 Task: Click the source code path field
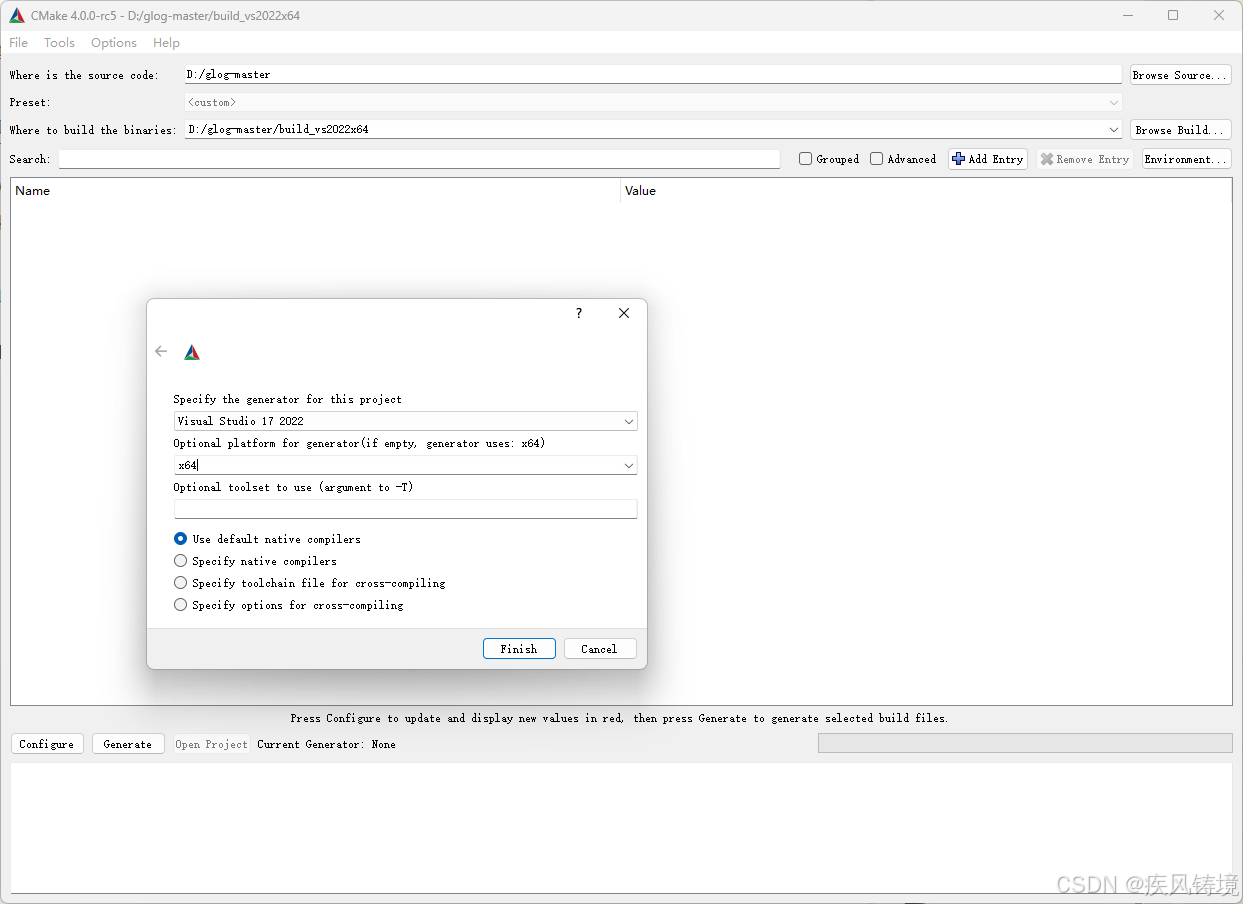[653, 75]
